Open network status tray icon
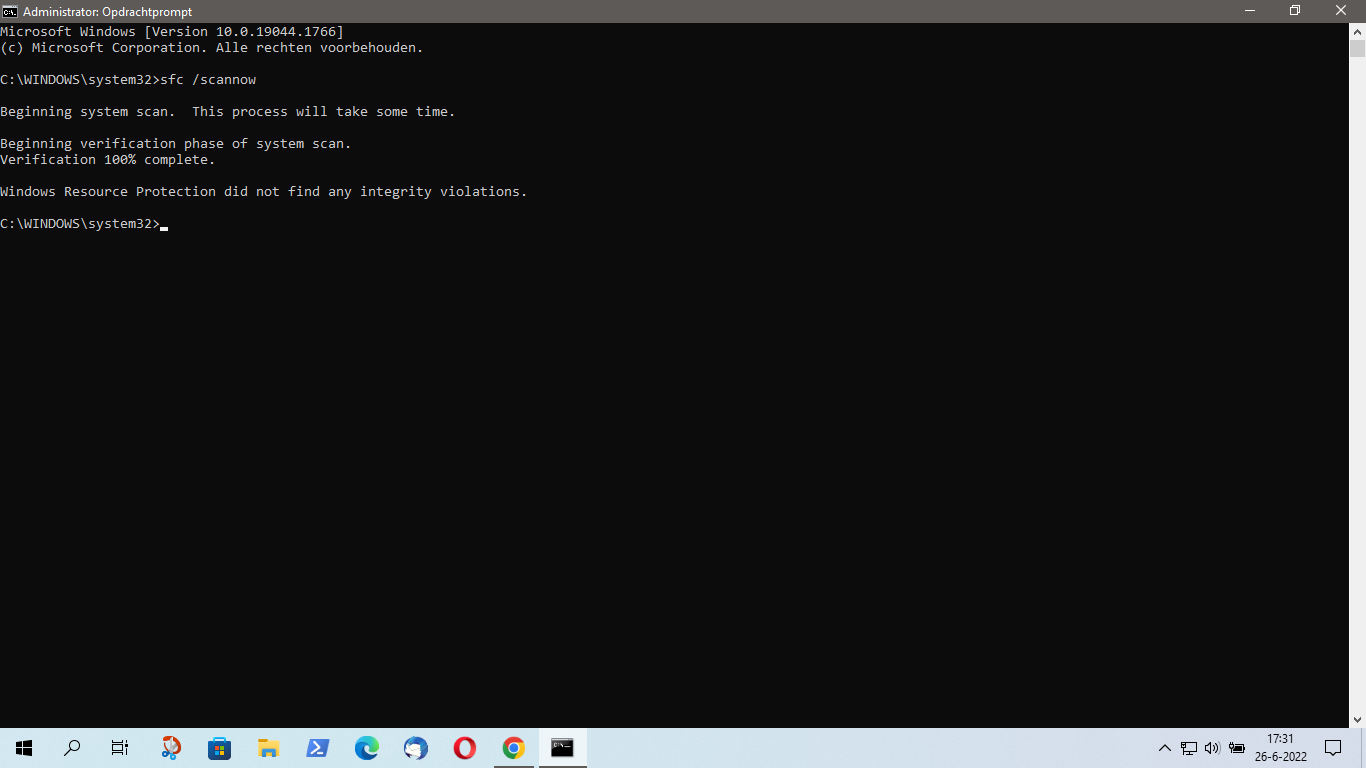The width and height of the screenshot is (1366, 768). (x=1189, y=748)
